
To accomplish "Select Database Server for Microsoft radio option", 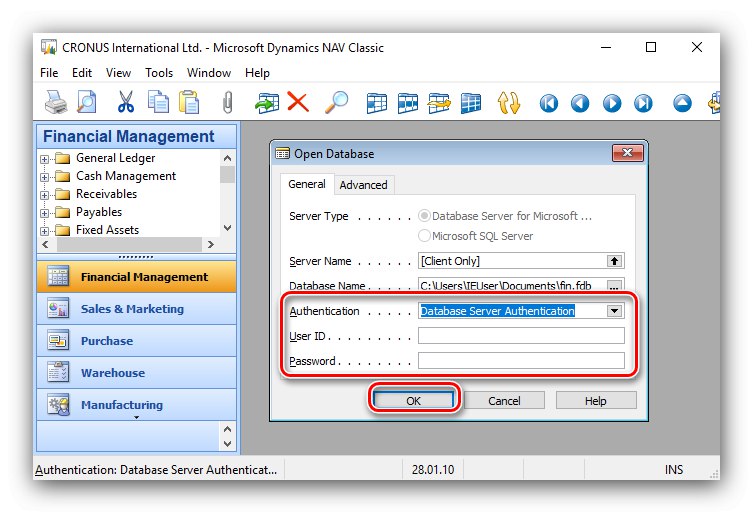I will pos(424,216).
